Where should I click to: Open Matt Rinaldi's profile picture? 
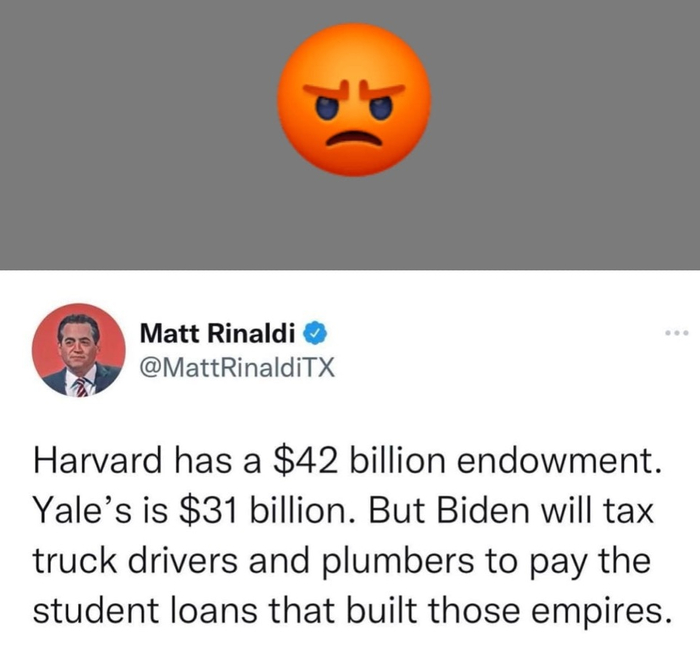tap(79, 350)
